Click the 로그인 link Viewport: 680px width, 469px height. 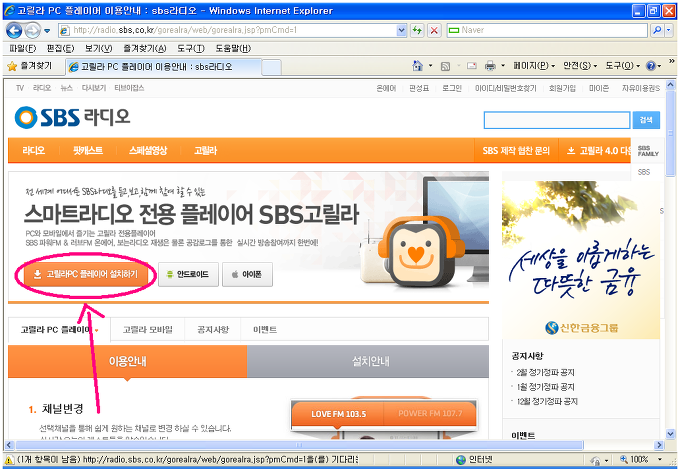[451, 89]
